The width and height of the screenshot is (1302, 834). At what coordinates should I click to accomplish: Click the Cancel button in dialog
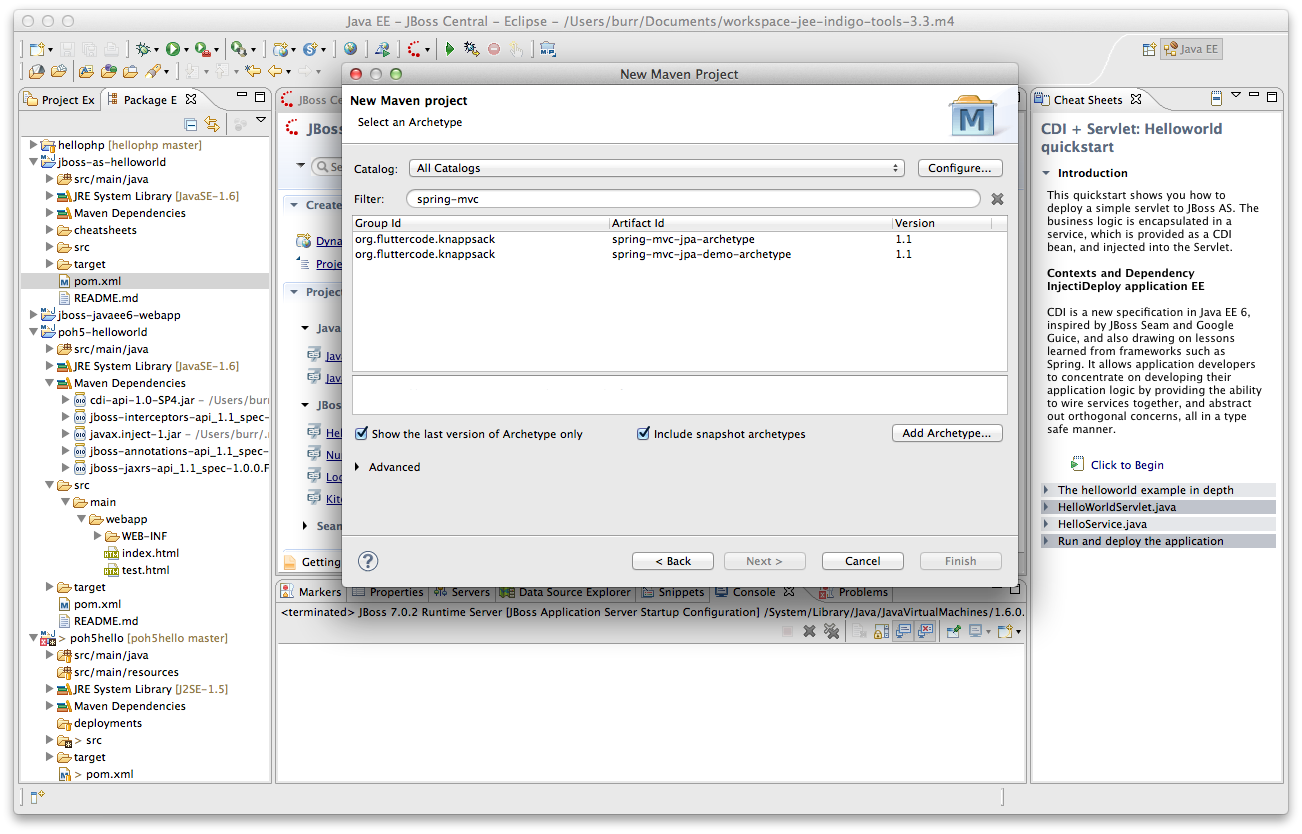pyautogui.click(x=863, y=561)
